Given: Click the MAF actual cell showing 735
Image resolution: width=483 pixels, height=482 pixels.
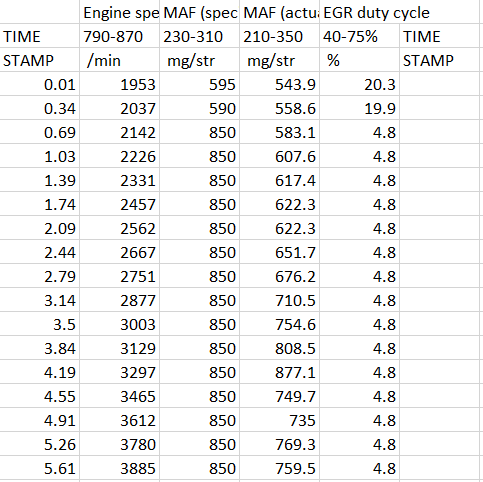Looking at the screenshot, I should point(280,420).
